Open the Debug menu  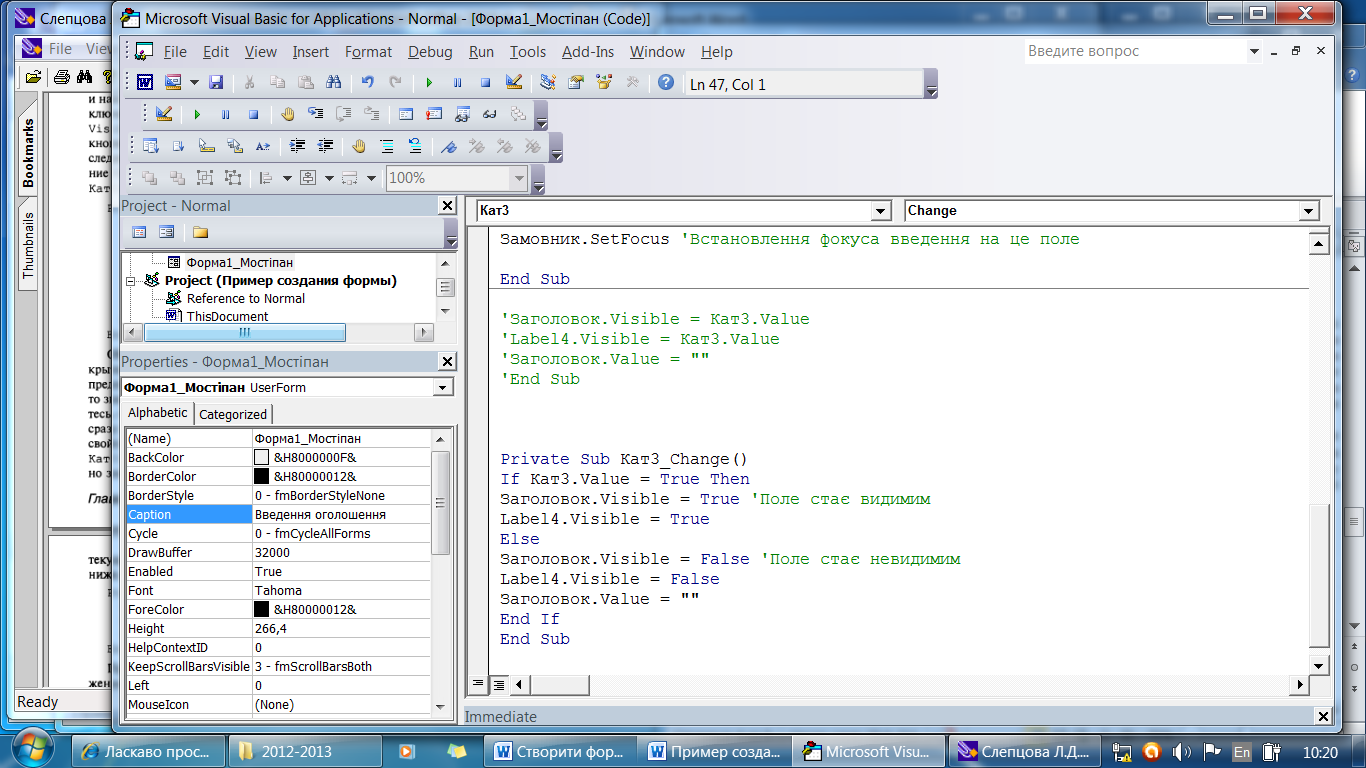point(430,52)
